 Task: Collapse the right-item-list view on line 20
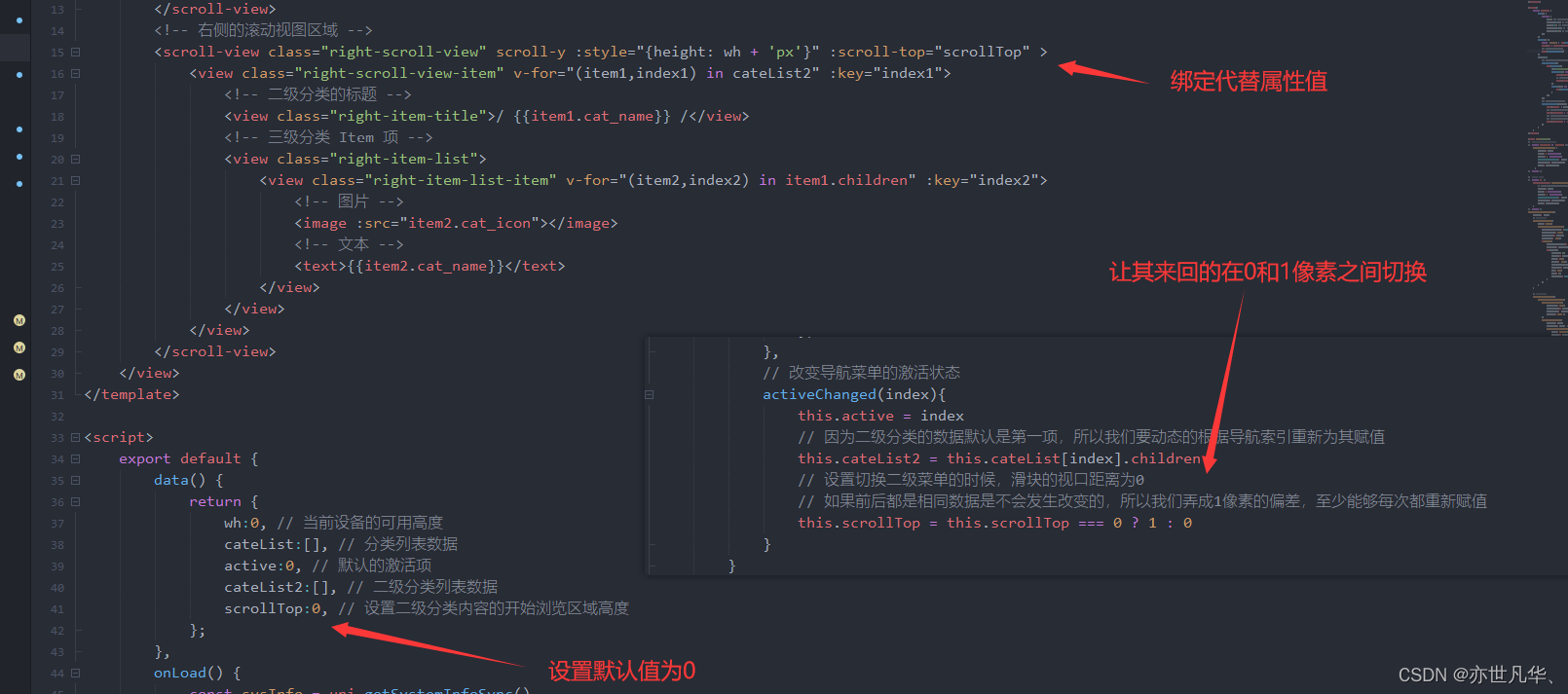pyautogui.click(x=75, y=160)
